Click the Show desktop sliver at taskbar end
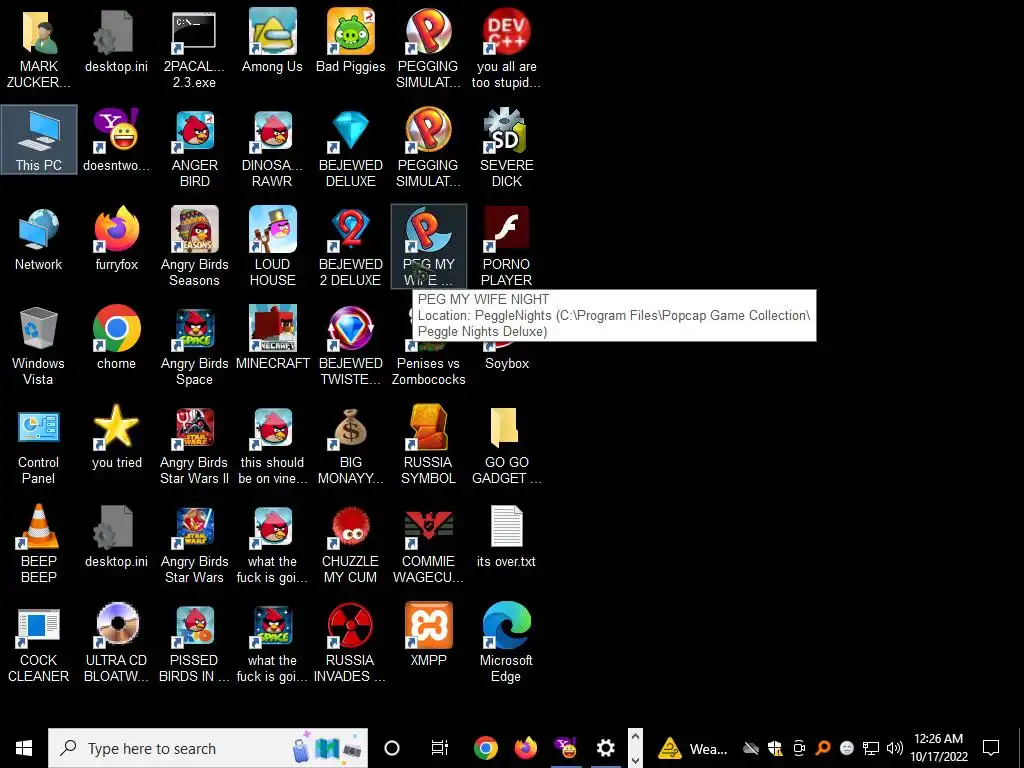Screen dimensions: 1024x768 tap(1021, 748)
